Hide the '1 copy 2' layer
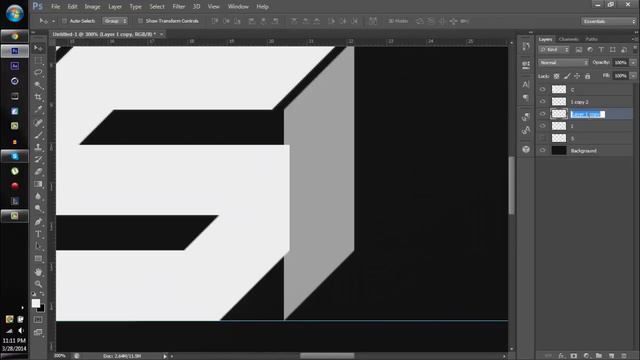The image size is (640, 360). point(542,102)
